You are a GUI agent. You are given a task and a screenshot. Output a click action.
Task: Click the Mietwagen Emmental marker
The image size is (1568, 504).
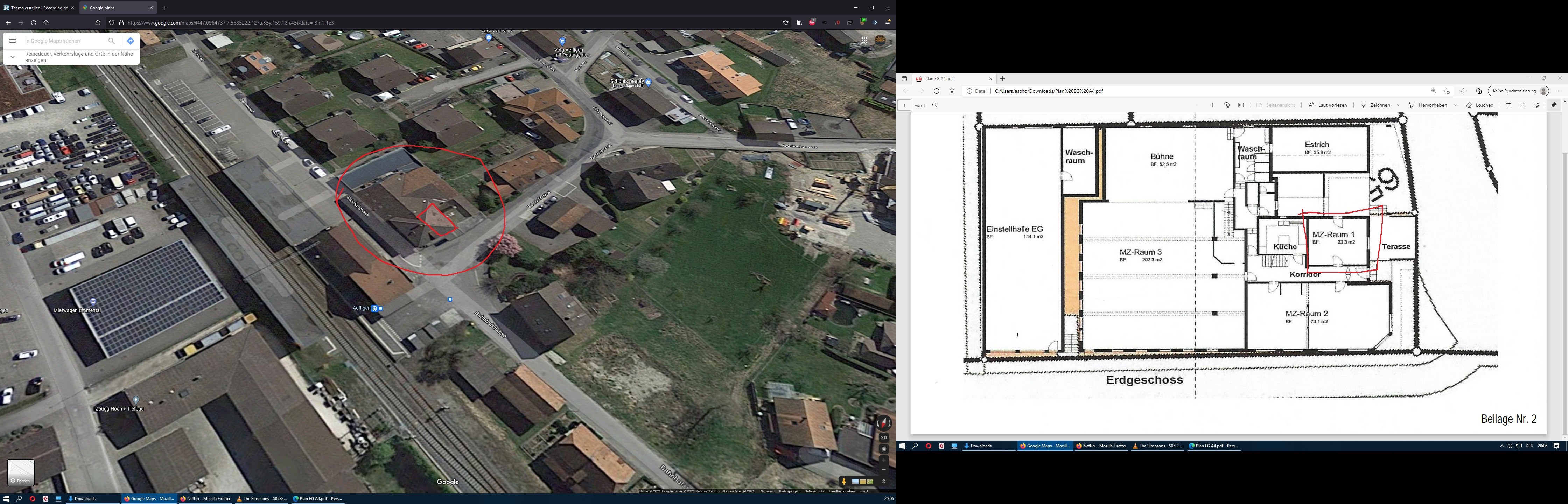tap(93, 302)
